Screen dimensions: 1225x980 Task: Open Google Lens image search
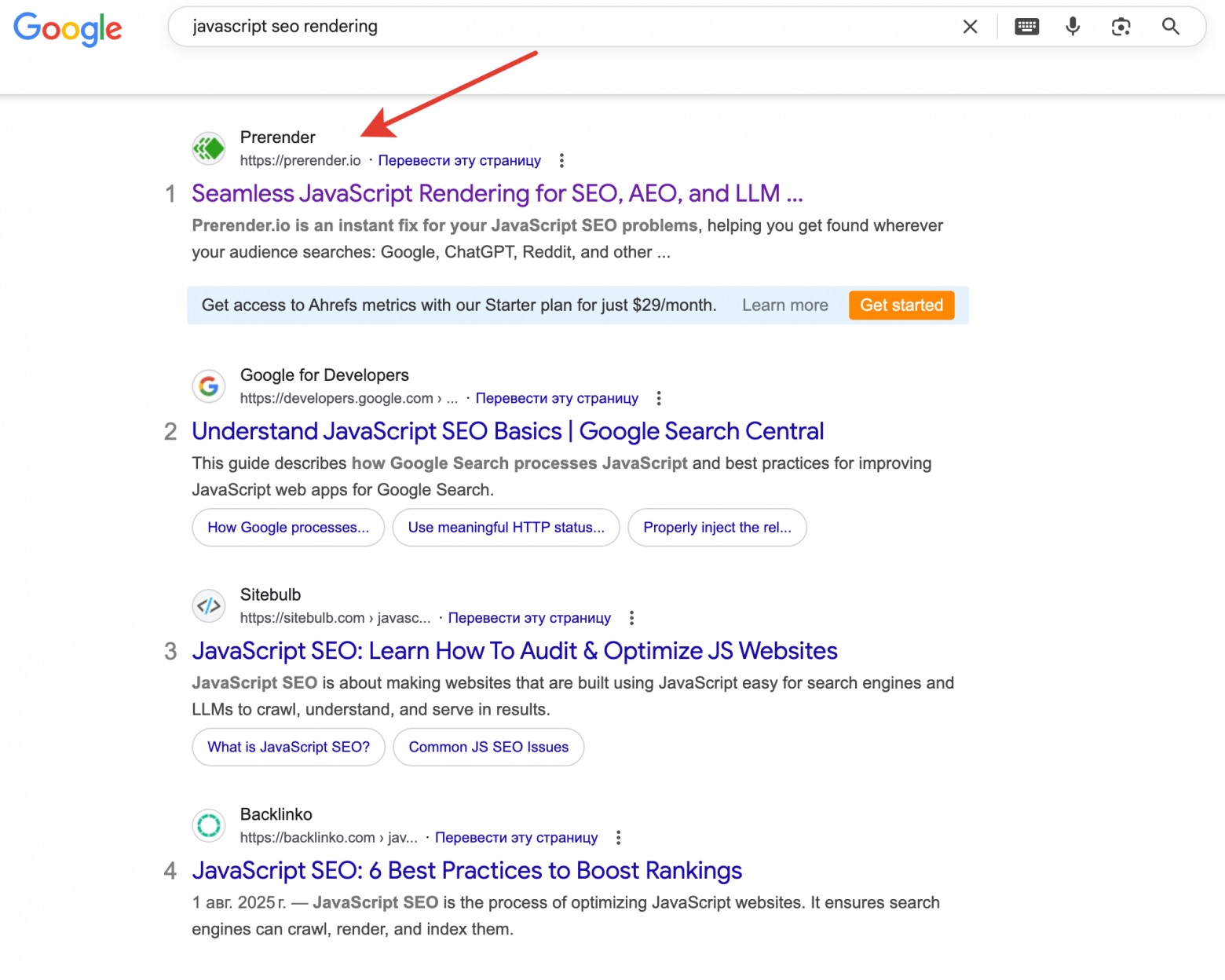tap(1121, 26)
